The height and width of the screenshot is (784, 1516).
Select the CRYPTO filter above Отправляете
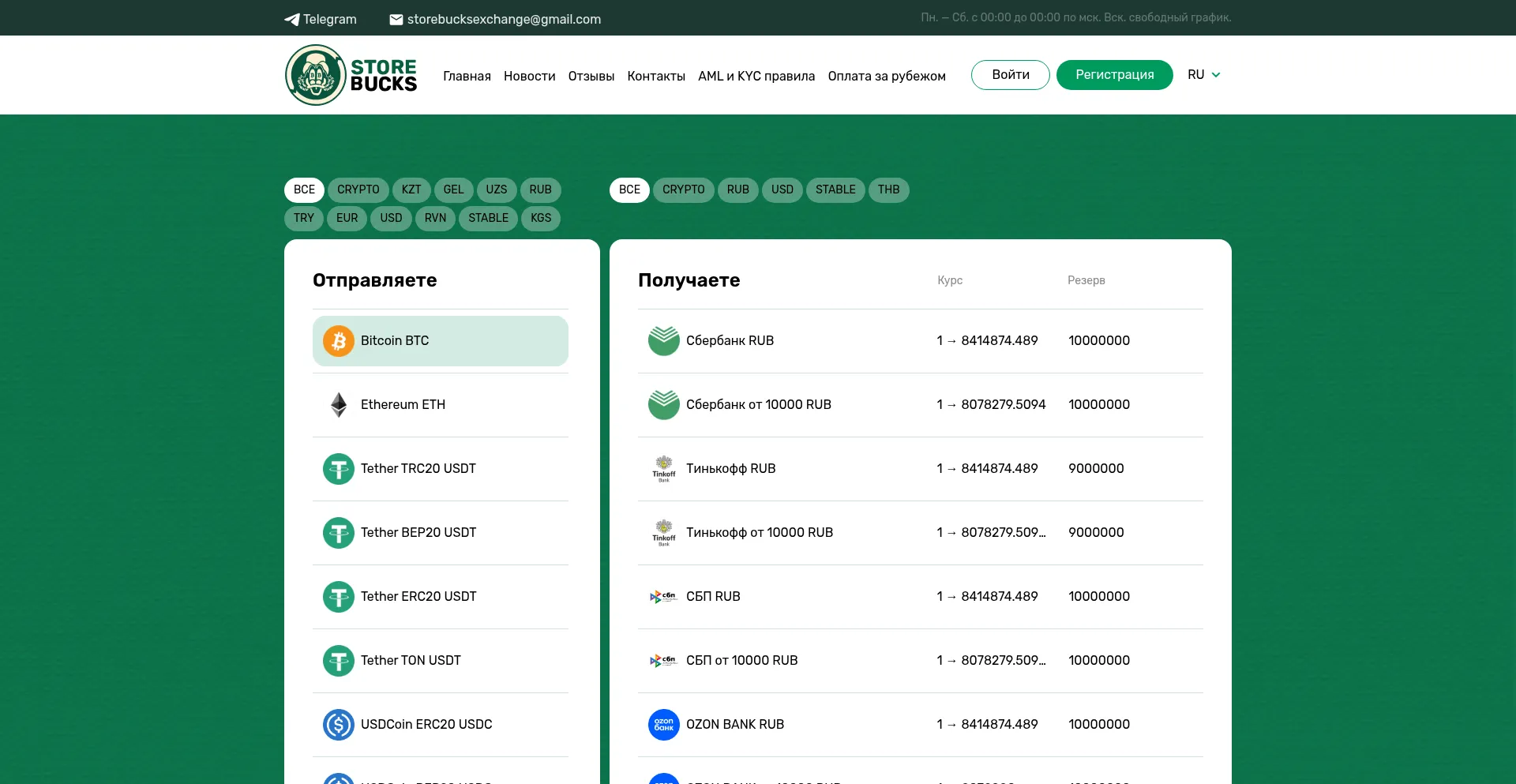click(358, 189)
